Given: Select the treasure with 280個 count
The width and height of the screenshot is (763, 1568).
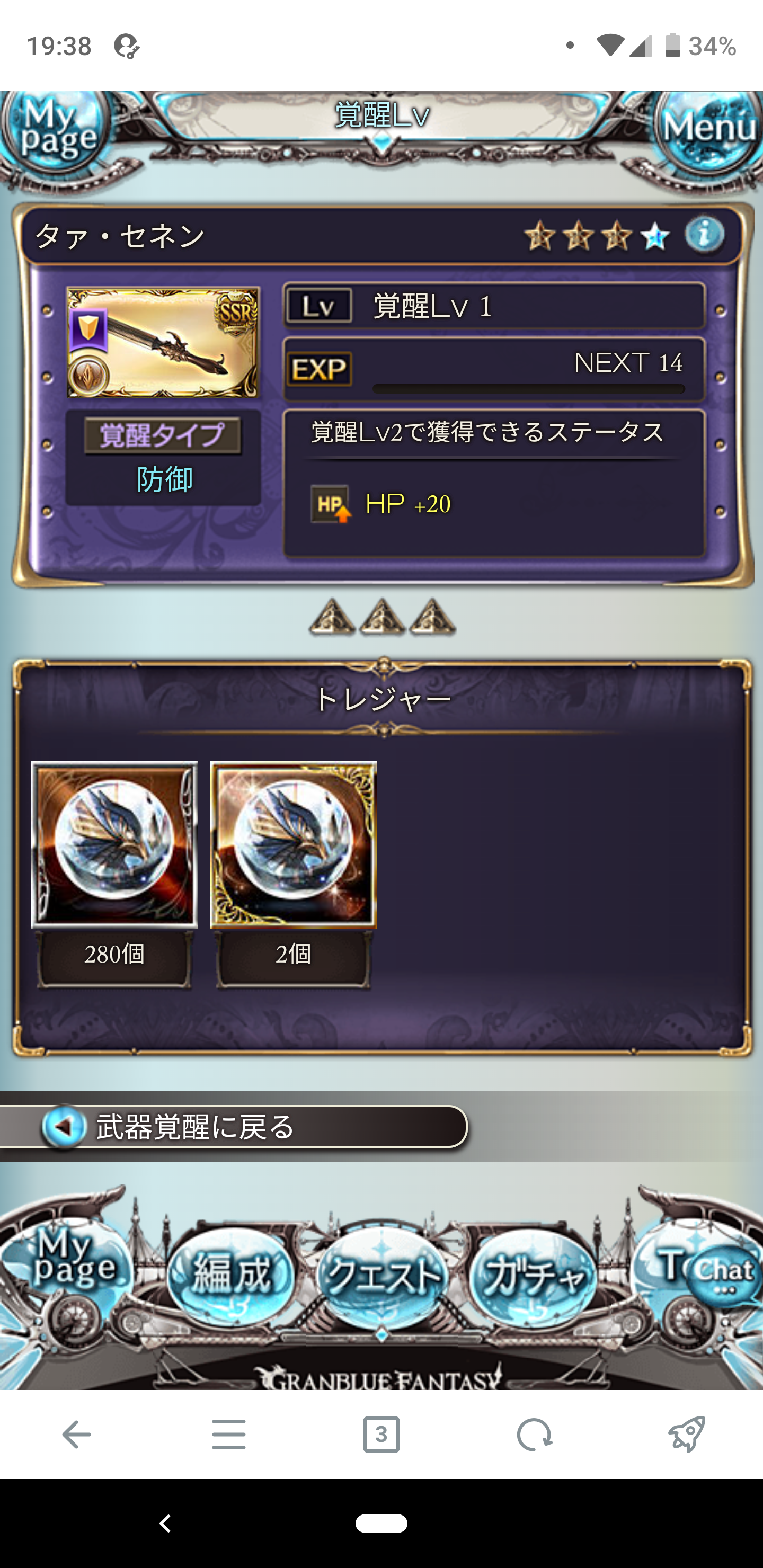Looking at the screenshot, I should (114, 845).
